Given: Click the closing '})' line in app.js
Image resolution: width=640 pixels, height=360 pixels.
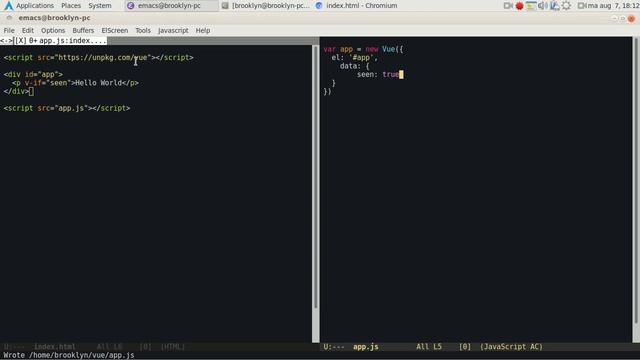Looking at the screenshot, I should coord(327,91).
